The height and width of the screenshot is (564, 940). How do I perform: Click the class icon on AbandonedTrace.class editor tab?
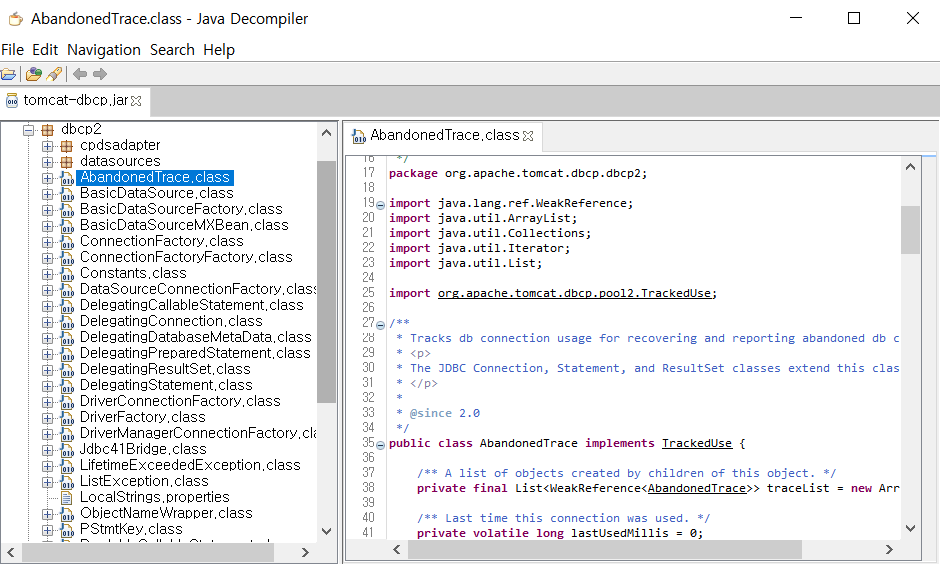coord(358,136)
